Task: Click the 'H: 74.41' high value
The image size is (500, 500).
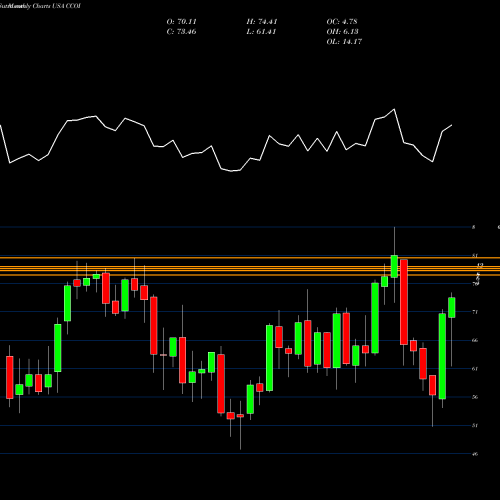Action: pos(262,22)
